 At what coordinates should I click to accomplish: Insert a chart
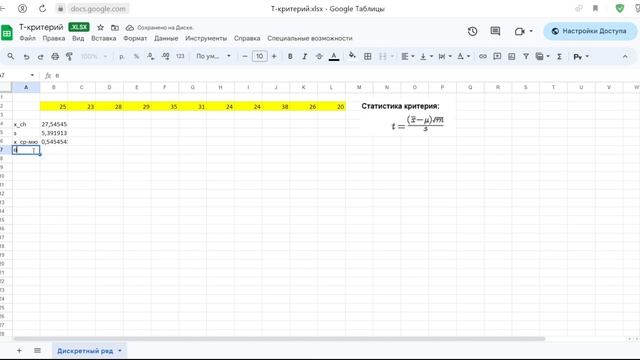tap(511, 56)
